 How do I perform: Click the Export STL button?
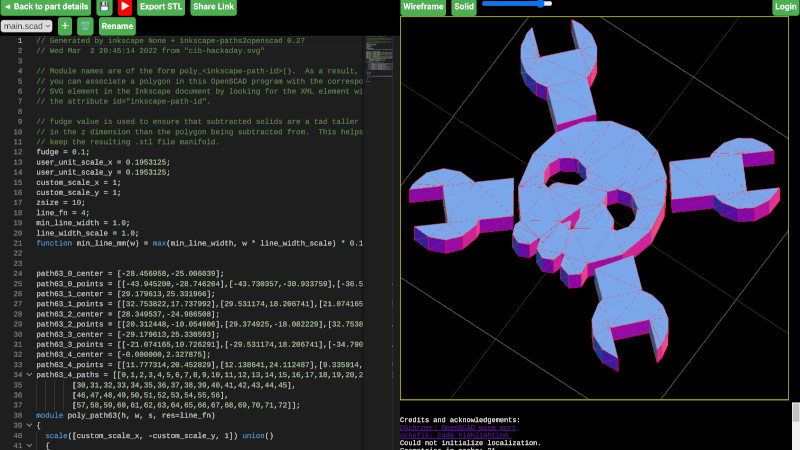pyautogui.click(x=161, y=7)
